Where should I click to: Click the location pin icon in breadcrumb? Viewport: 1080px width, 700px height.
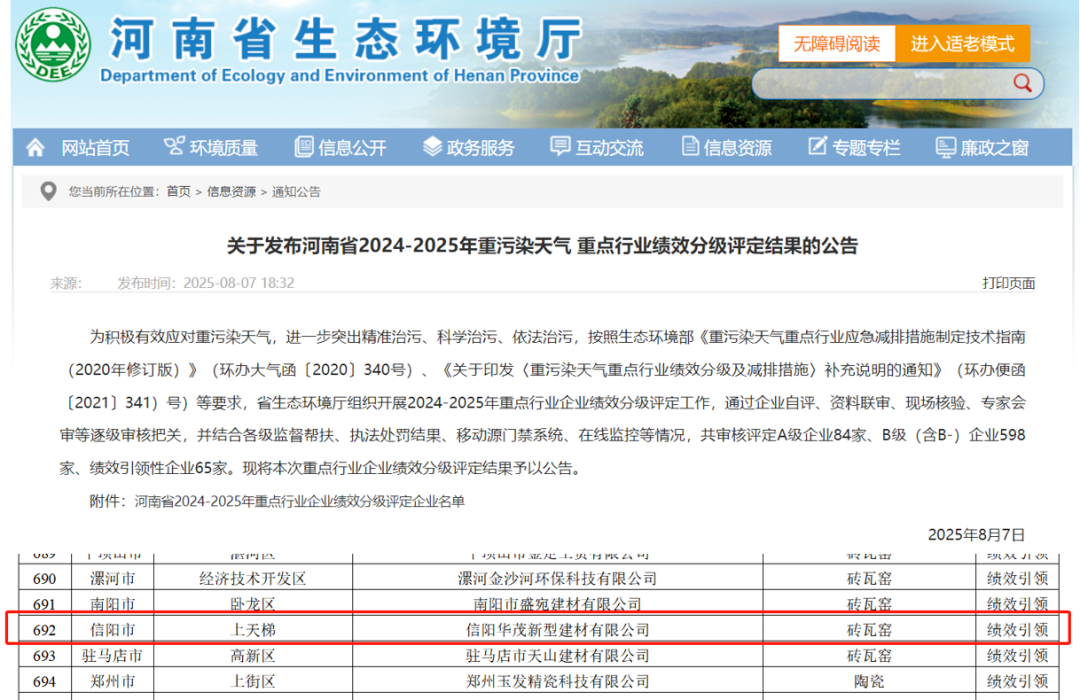pos(48,192)
